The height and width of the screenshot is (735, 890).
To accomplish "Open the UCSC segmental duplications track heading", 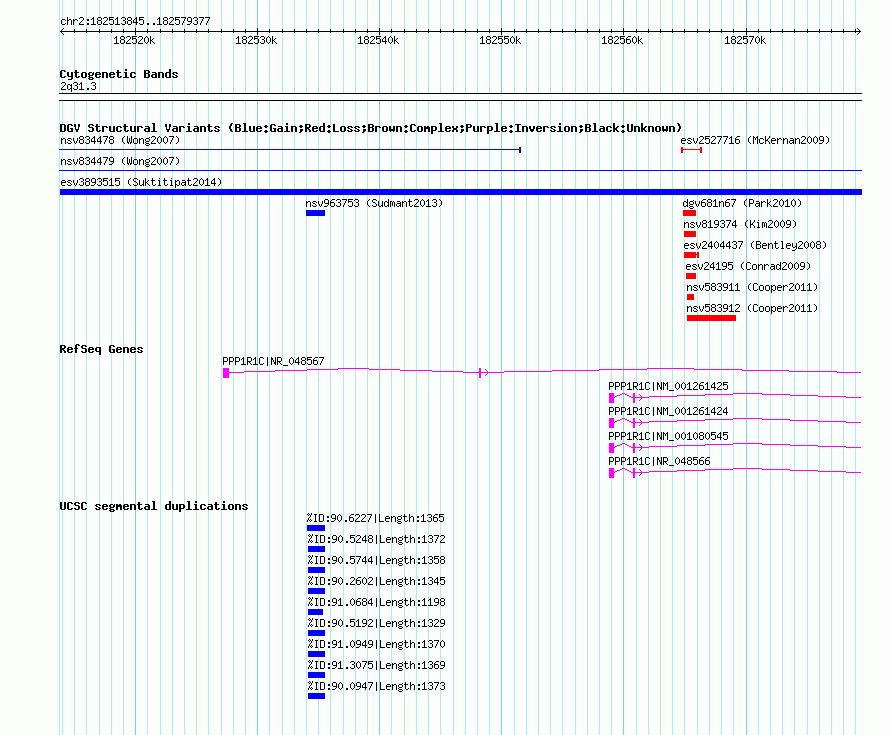I will (154, 506).
